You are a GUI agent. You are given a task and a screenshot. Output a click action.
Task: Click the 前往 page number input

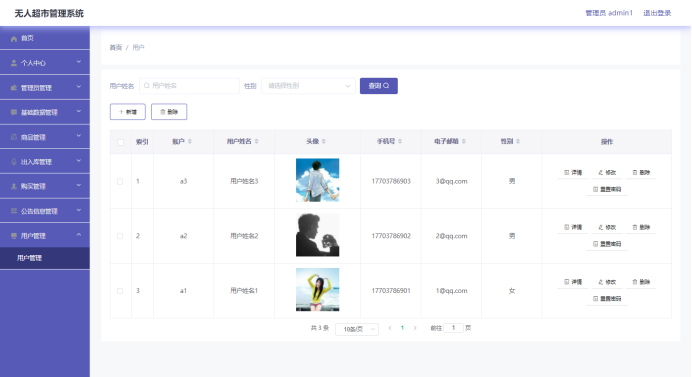(453, 328)
